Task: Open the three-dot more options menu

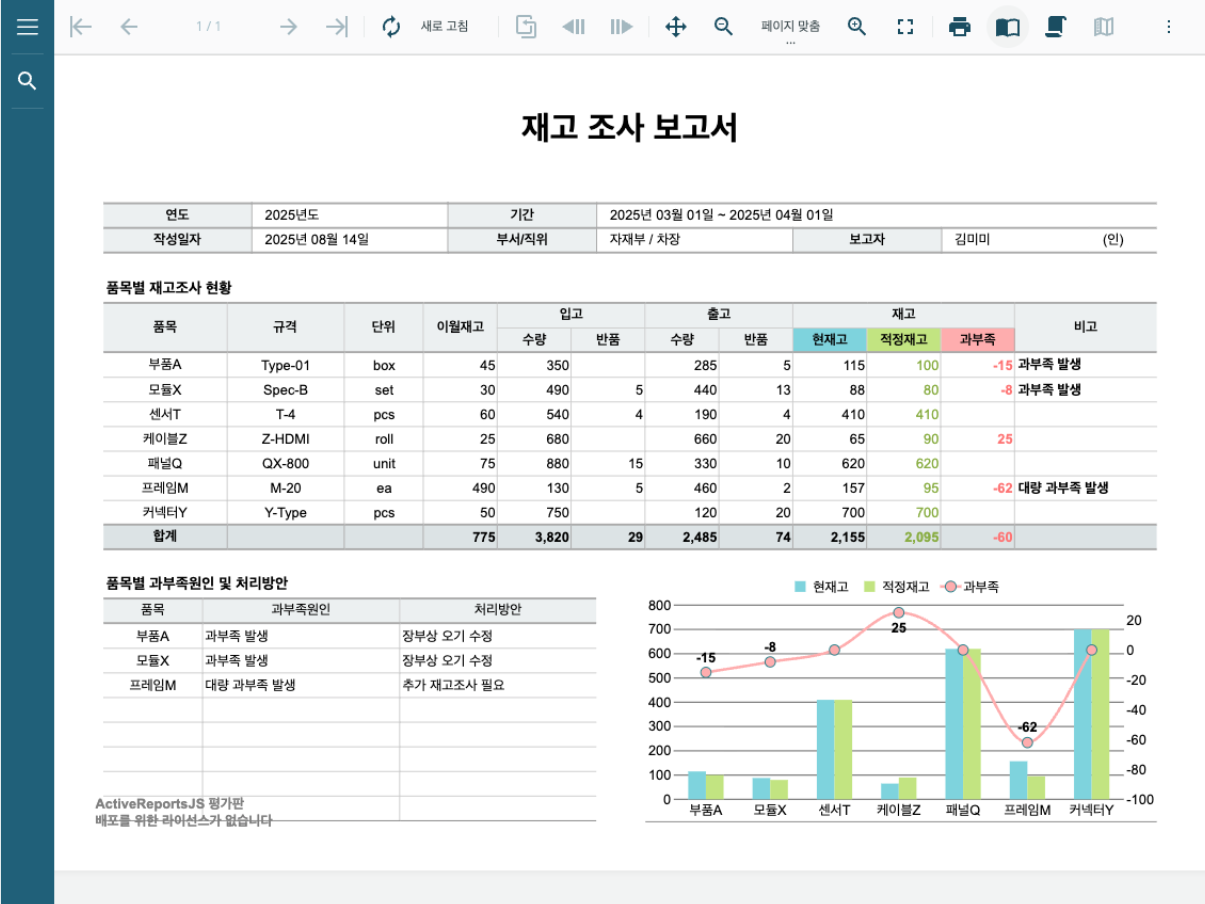Action: (1169, 27)
